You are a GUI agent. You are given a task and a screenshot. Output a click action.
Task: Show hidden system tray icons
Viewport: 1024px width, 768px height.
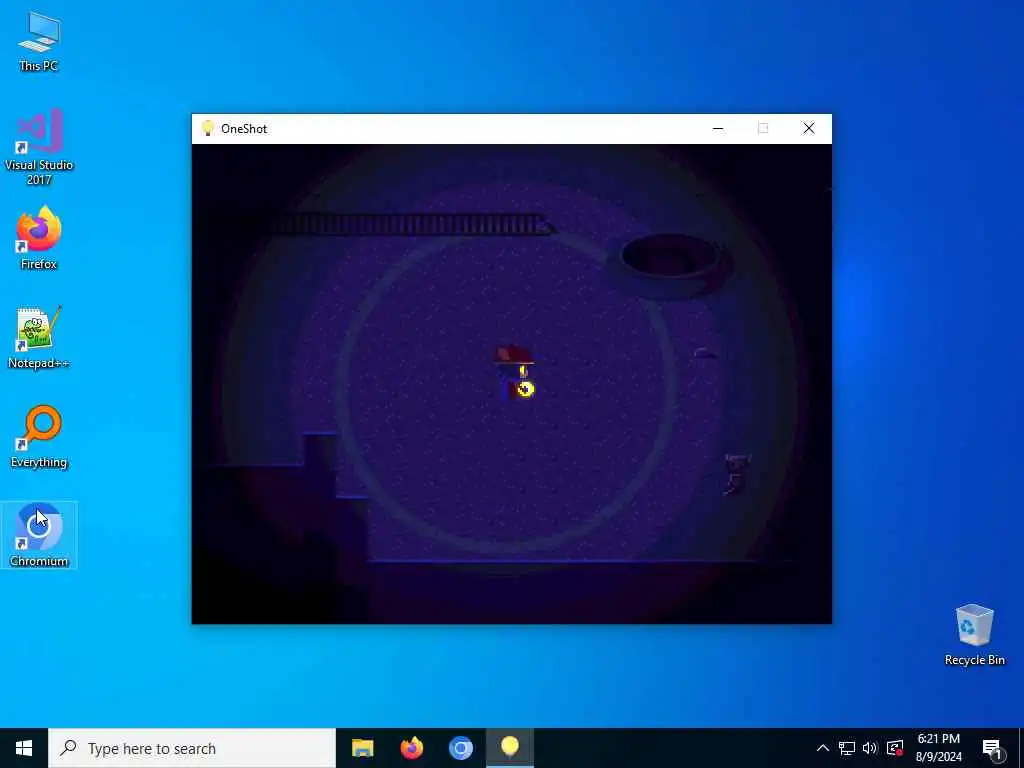click(x=823, y=748)
